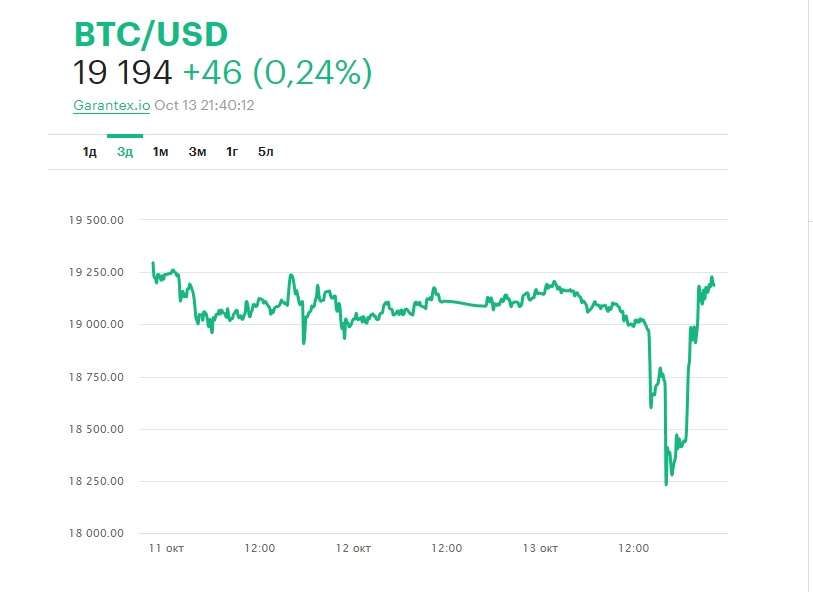Click the 19 500.00 axis label
Image resolution: width=813 pixels, height=592 pixels.
[x=95, y=220]
